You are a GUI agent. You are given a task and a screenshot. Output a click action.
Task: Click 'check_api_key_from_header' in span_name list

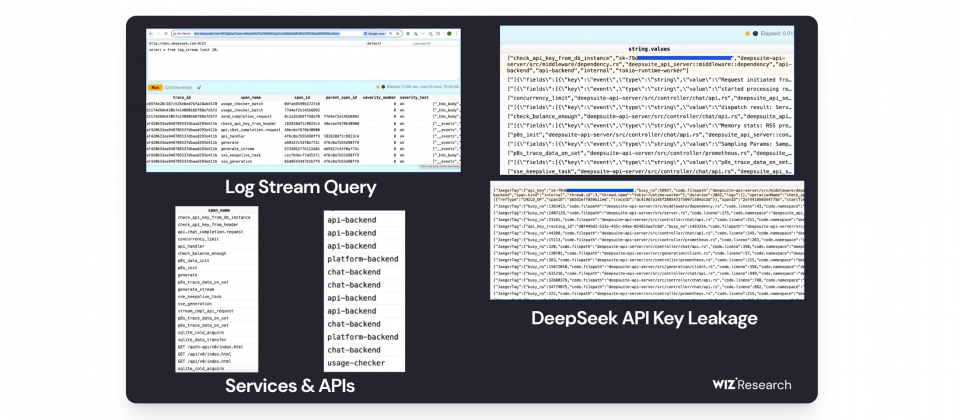[208, 225]
